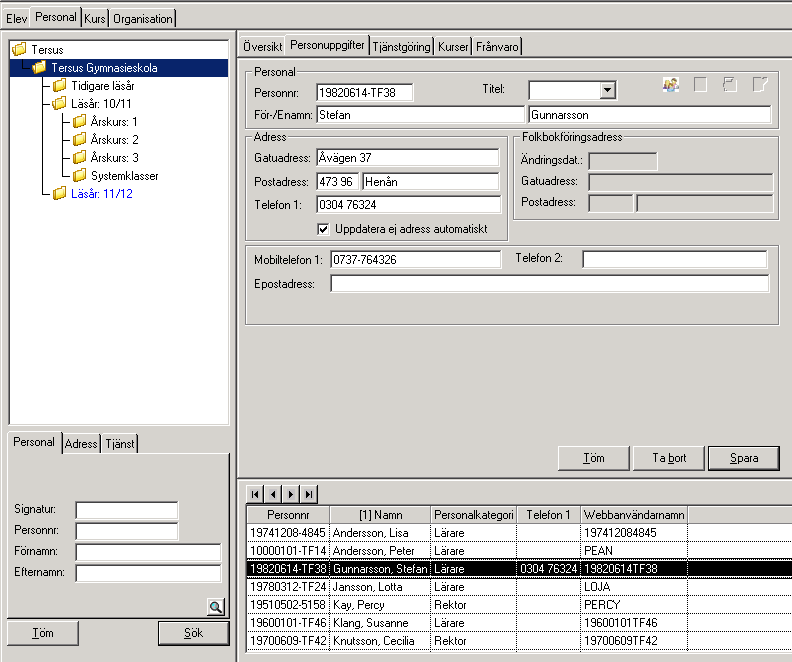Click Töm button beside Ta bort
The width and height of the screenshot is (792, 662).
(593, 458)
